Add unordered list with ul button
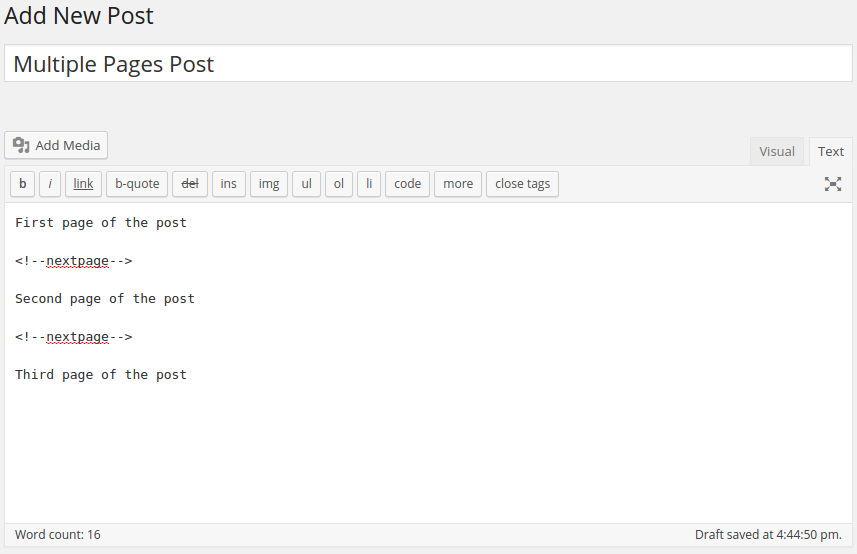This screenshot has height=554, width=857. (x=307, y=184)
